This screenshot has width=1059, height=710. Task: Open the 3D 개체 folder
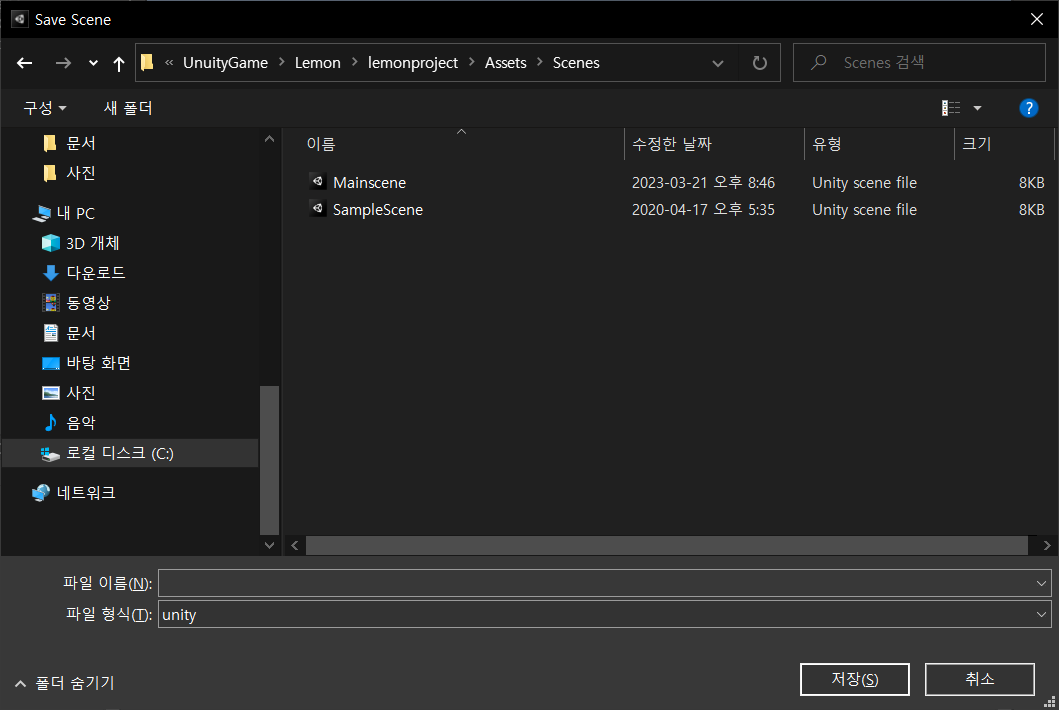92,243
